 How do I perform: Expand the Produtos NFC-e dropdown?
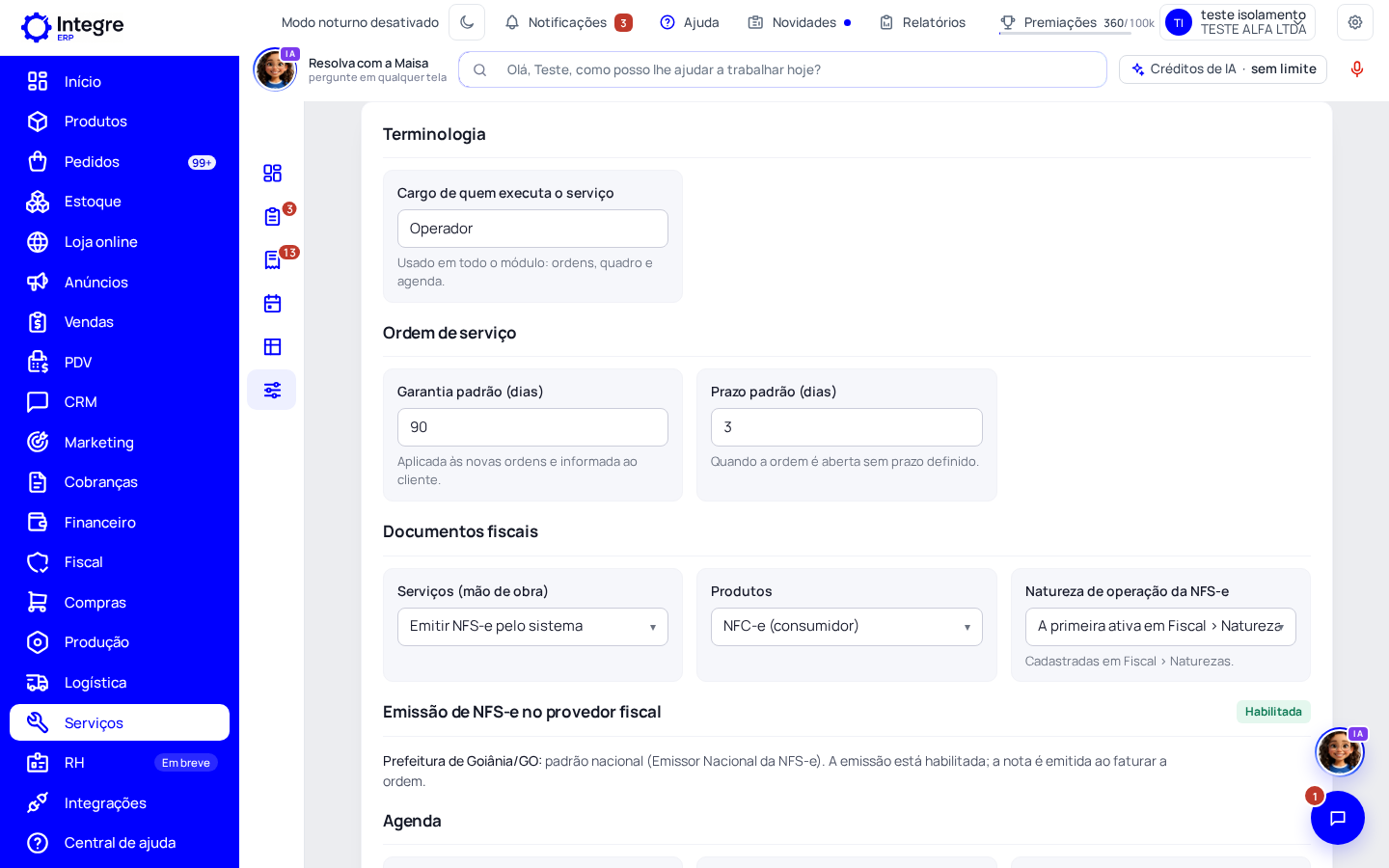847,627
